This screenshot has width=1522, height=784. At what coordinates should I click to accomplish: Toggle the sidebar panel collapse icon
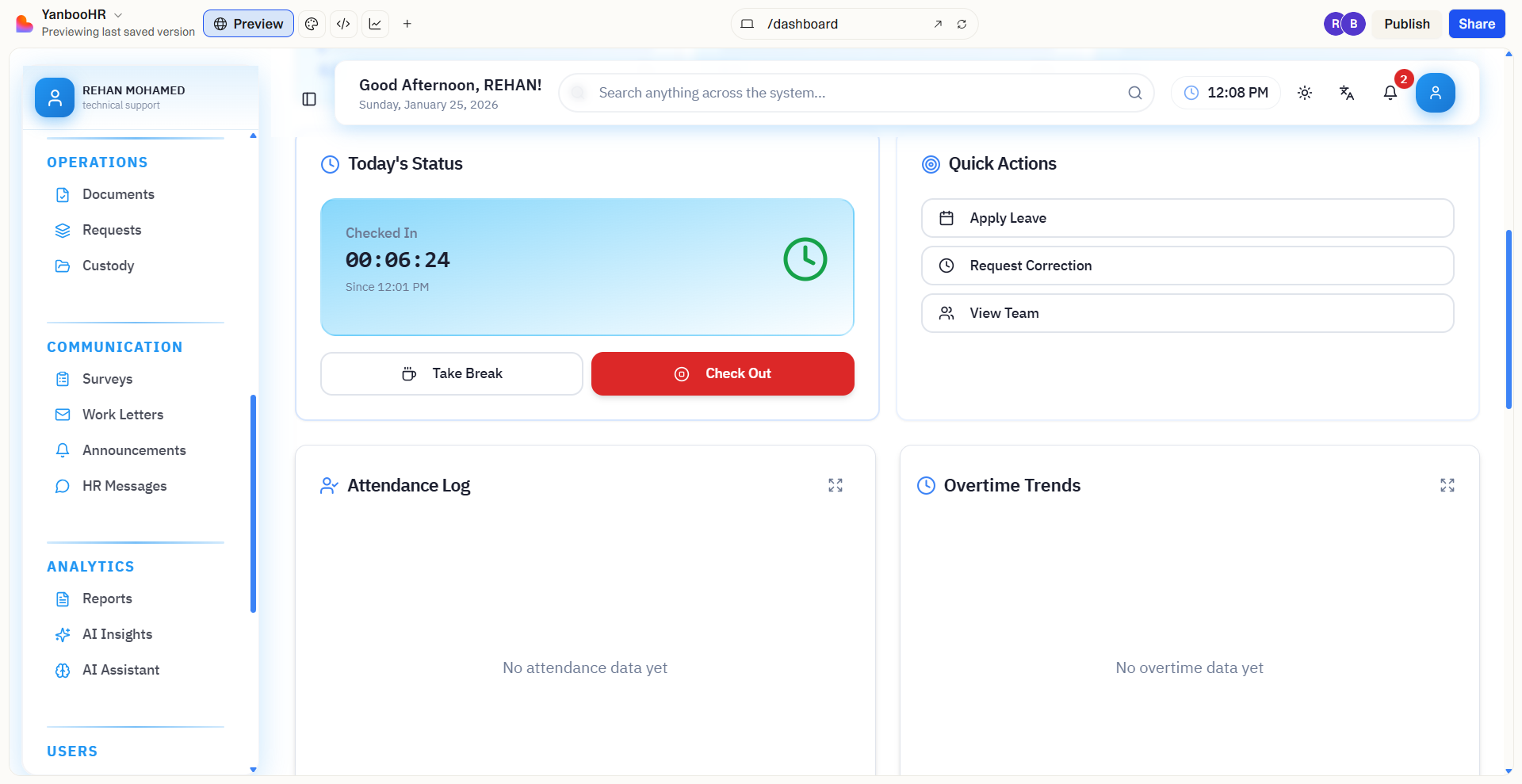[309, 99]
